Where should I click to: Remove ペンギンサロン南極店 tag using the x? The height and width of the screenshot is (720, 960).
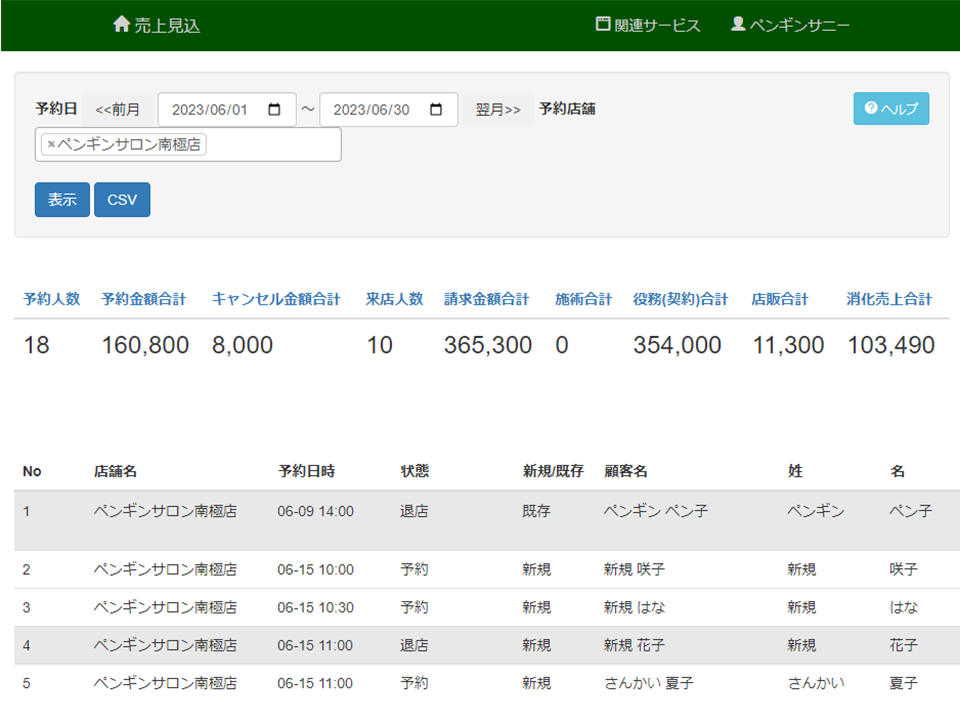(x=51, y=144)
